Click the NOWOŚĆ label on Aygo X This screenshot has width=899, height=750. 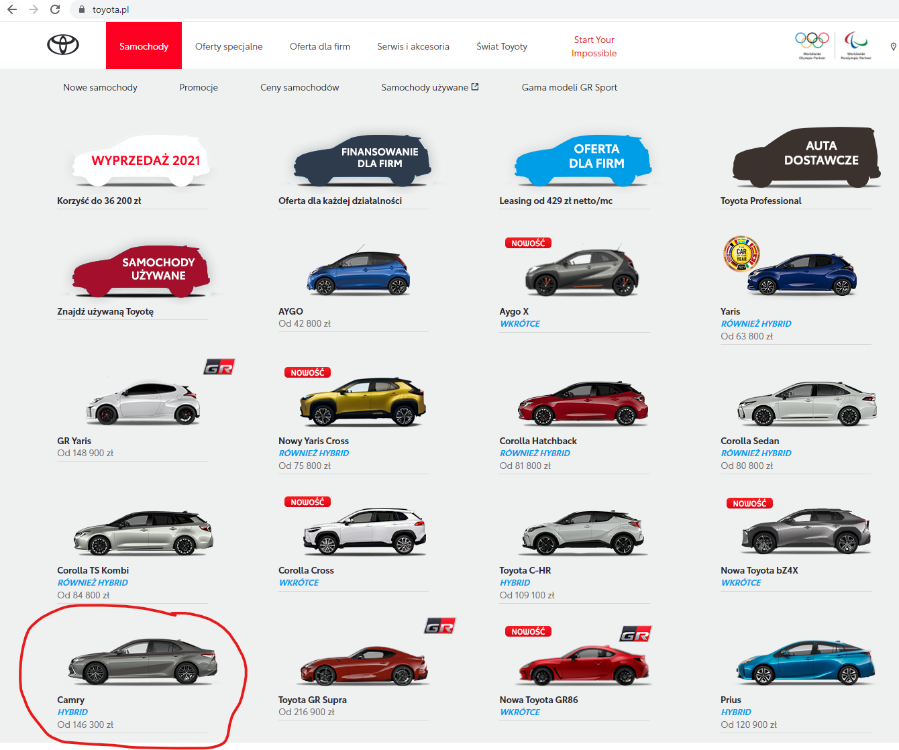528,243
